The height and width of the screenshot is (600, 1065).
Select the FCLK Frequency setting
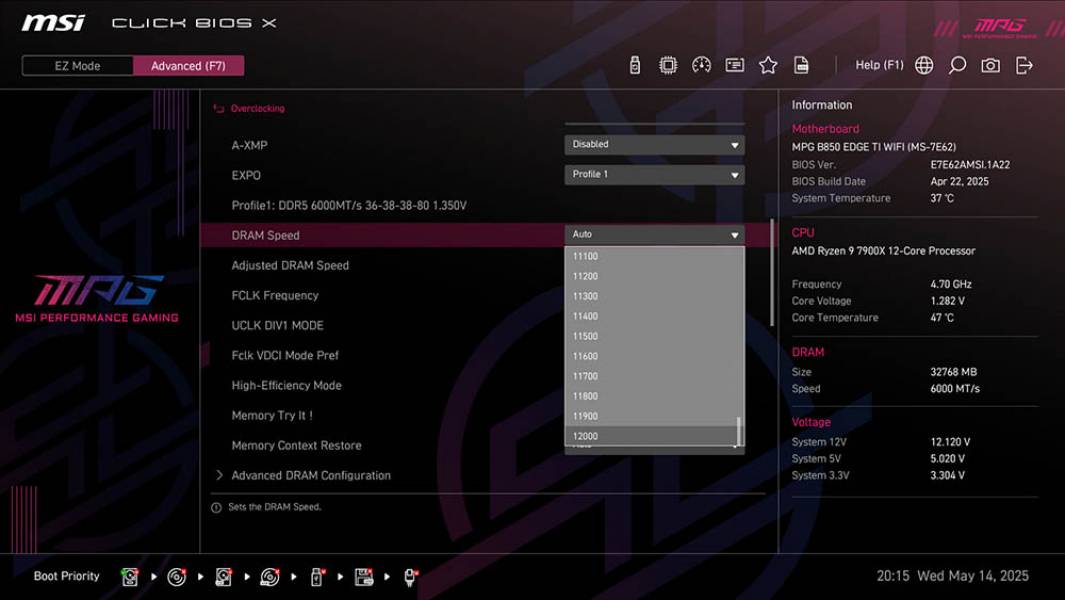tap(275, 296)
